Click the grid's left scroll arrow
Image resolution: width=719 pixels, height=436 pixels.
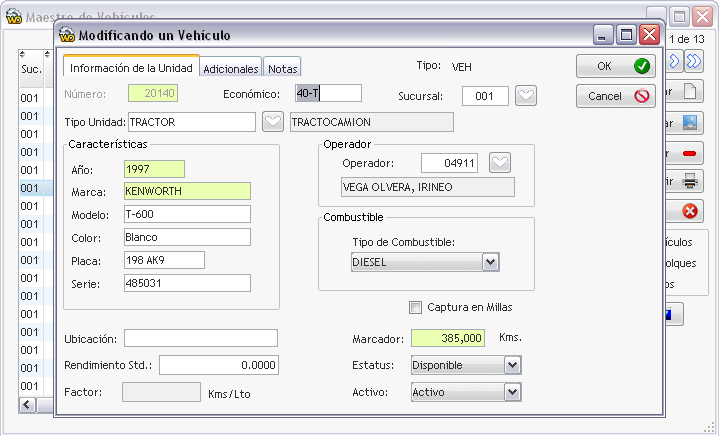[27, 405]
